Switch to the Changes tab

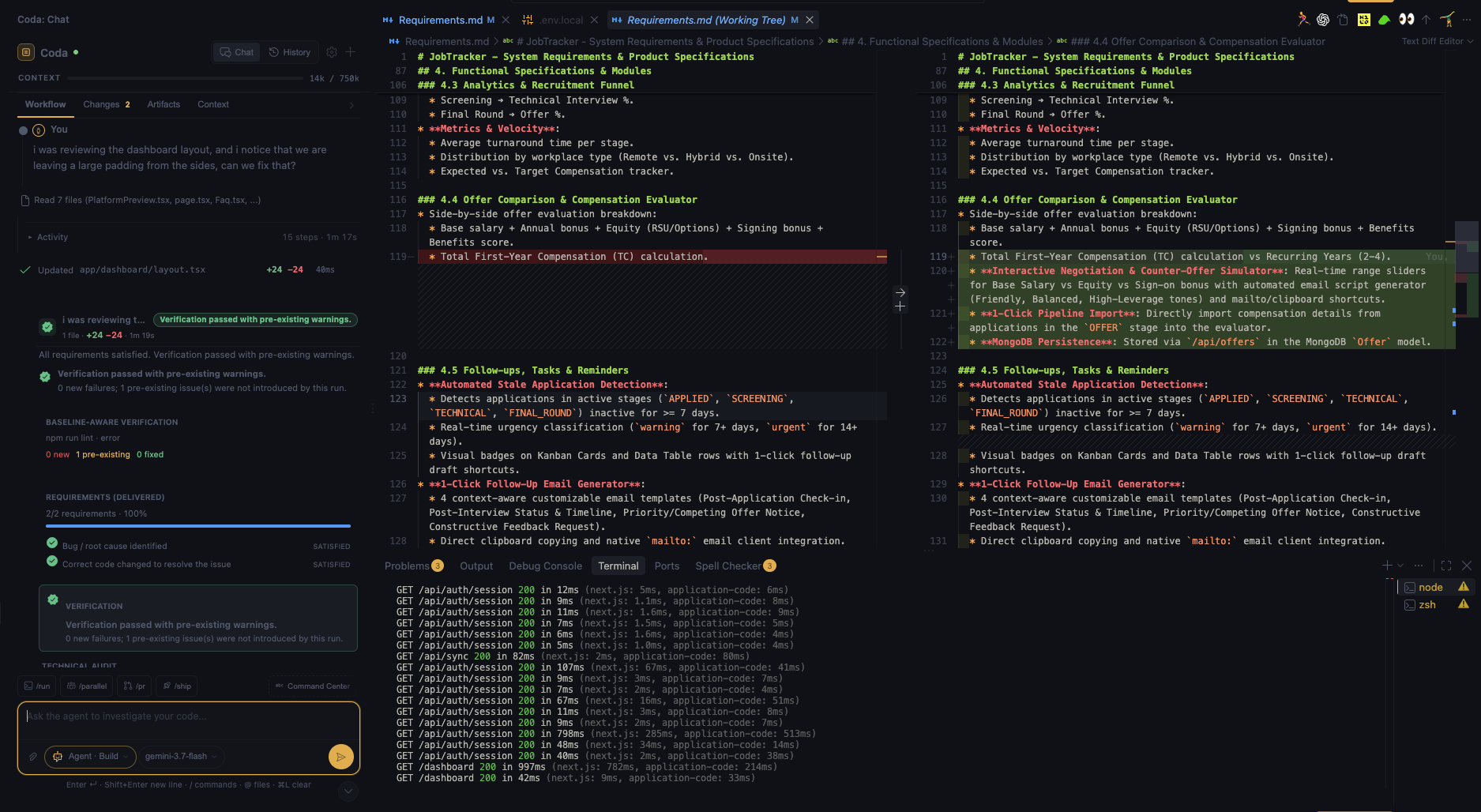[x=107, y=104]
